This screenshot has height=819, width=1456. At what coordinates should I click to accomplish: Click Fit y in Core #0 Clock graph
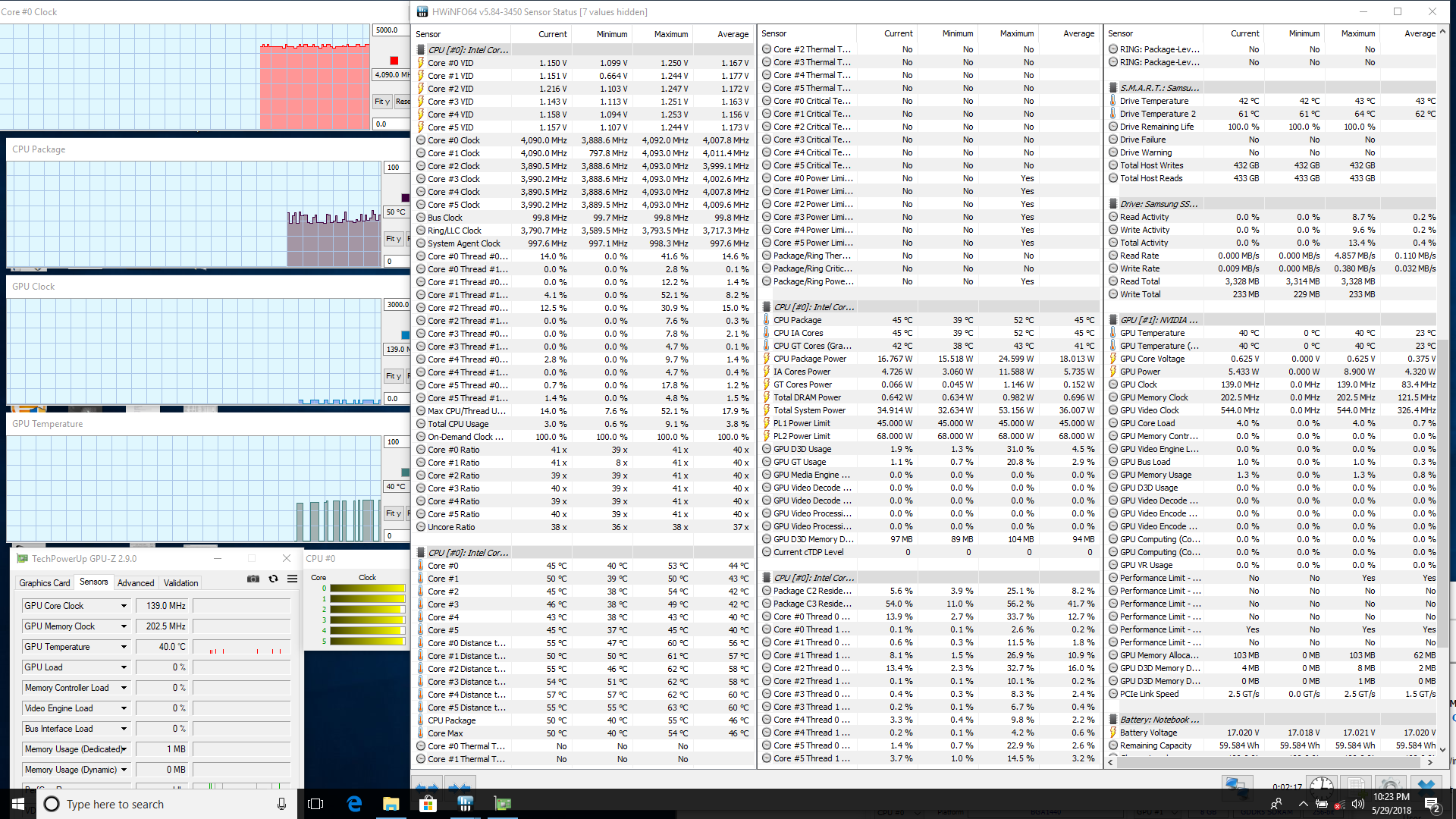coord(381,102)
